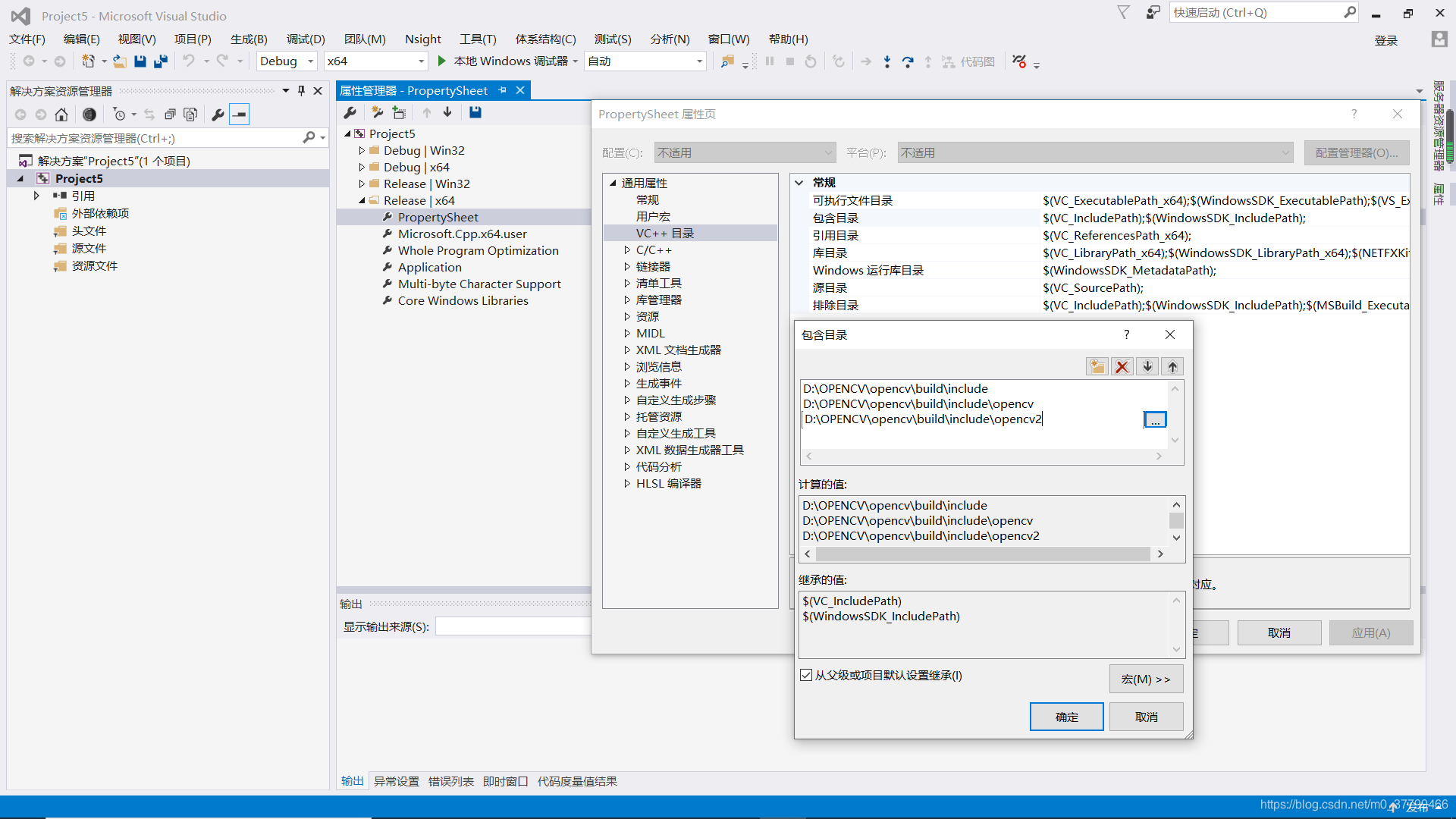Open the Debug configuration dropdown
The width and height of the screenshot is (1456, 819).
coord(287,61)
